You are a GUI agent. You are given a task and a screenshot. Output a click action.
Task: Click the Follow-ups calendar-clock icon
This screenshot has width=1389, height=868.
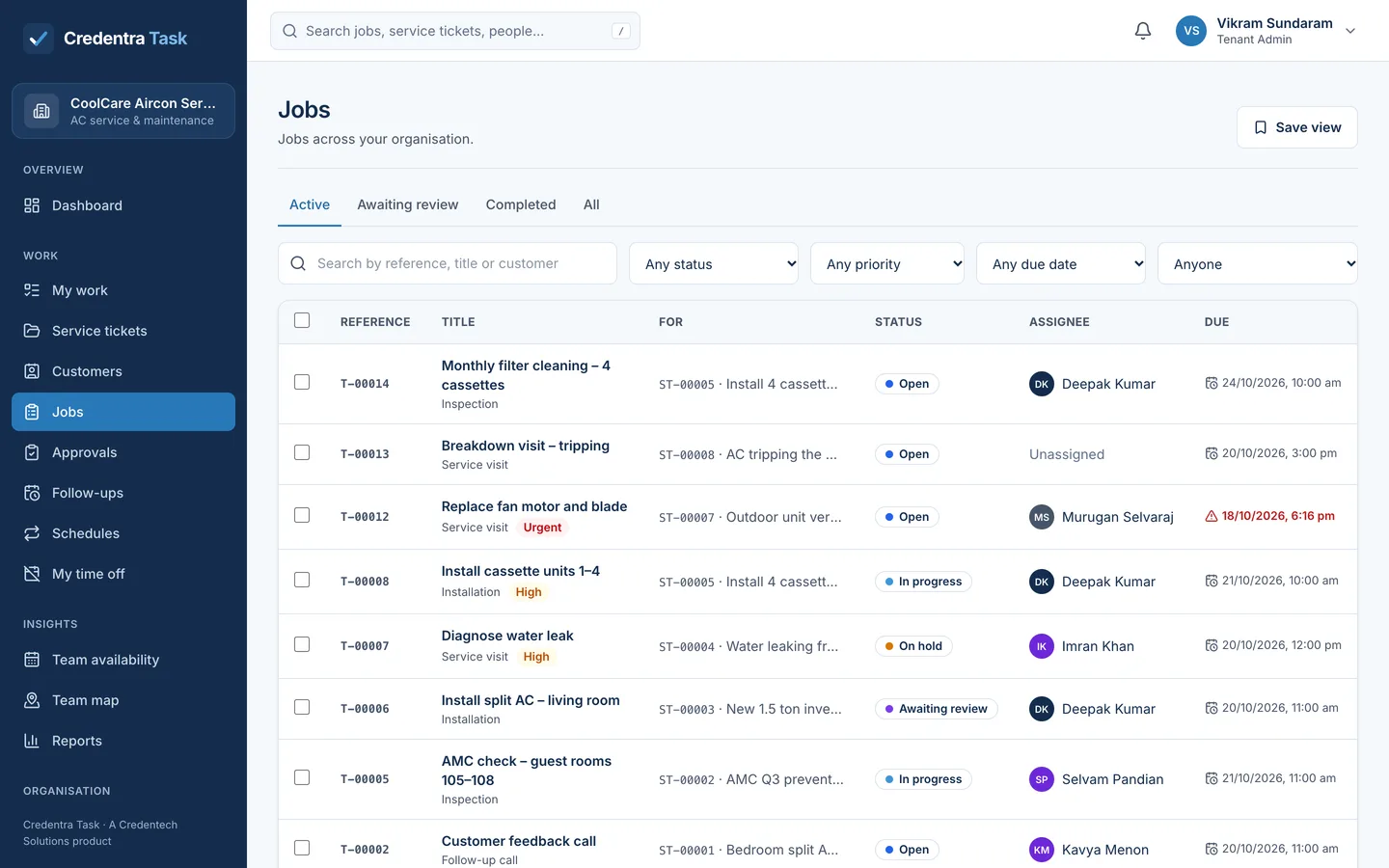pyautogui.click(x=32, y=493)
